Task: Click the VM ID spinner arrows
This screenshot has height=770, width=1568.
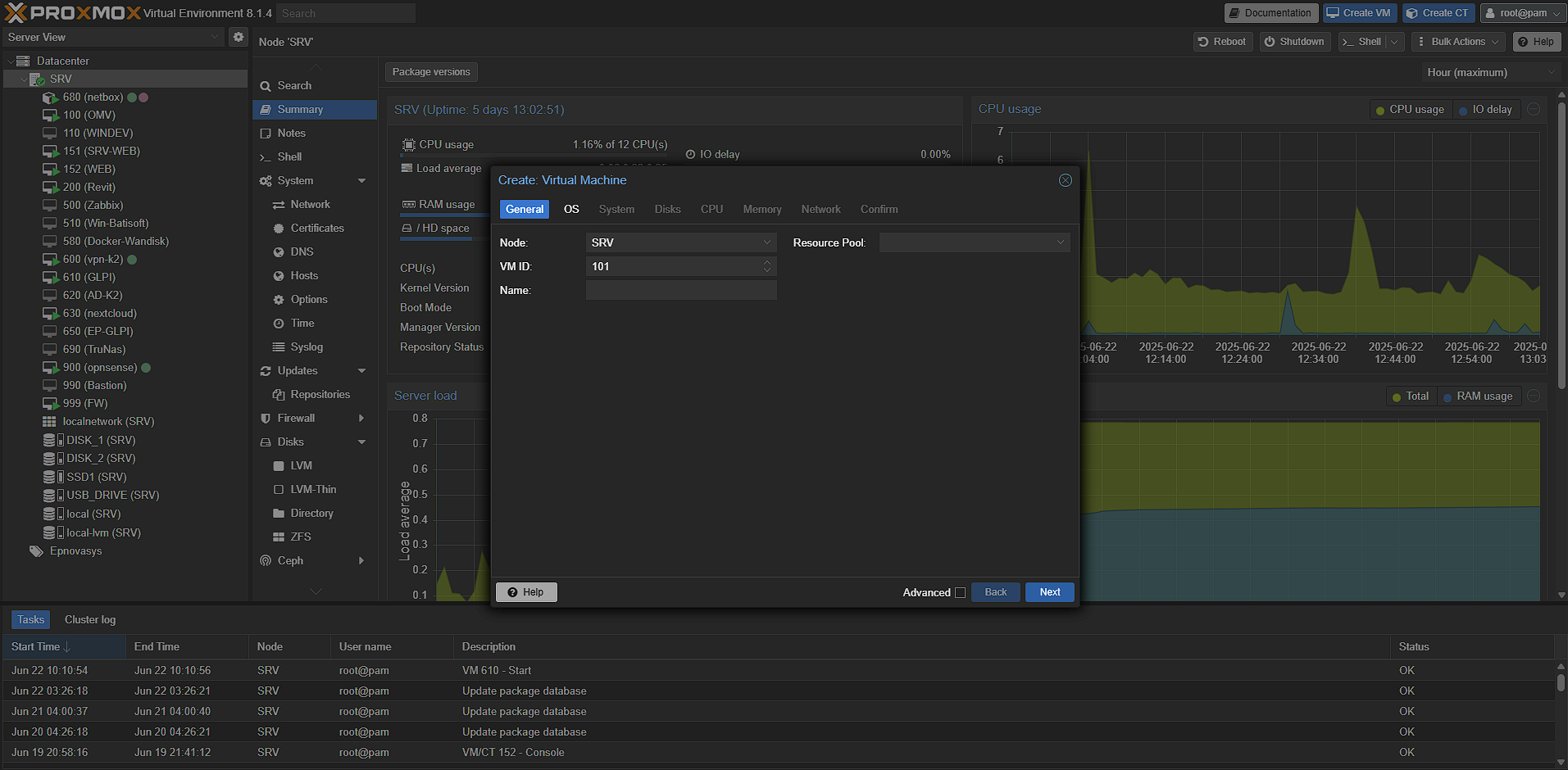Action: point(767,266)
